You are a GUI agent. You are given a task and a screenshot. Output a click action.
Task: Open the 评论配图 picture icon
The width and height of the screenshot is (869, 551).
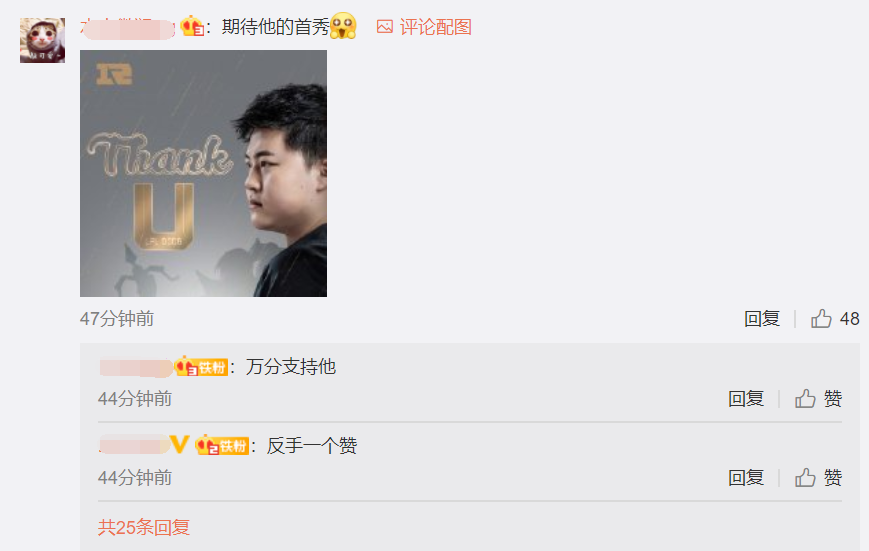(x=385, y=27)
